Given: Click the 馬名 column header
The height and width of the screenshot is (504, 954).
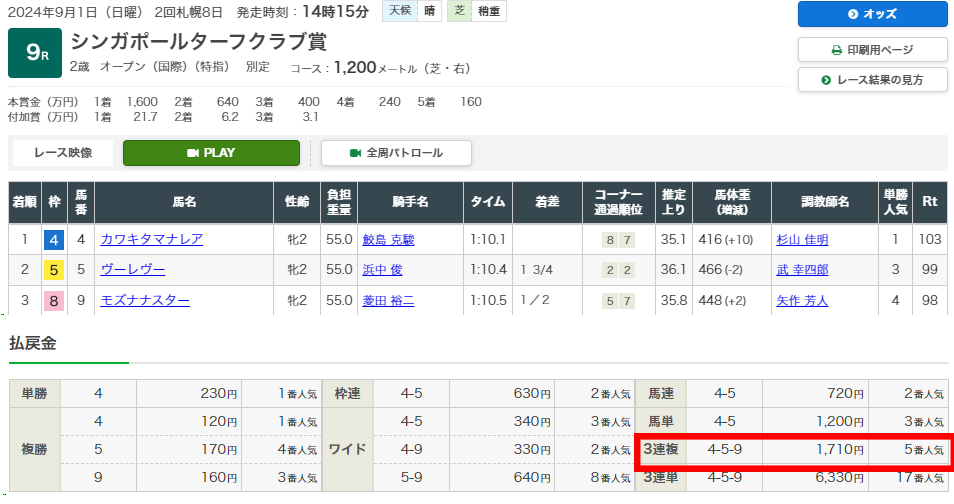Looking at the screenshot, I should (184, 202).
